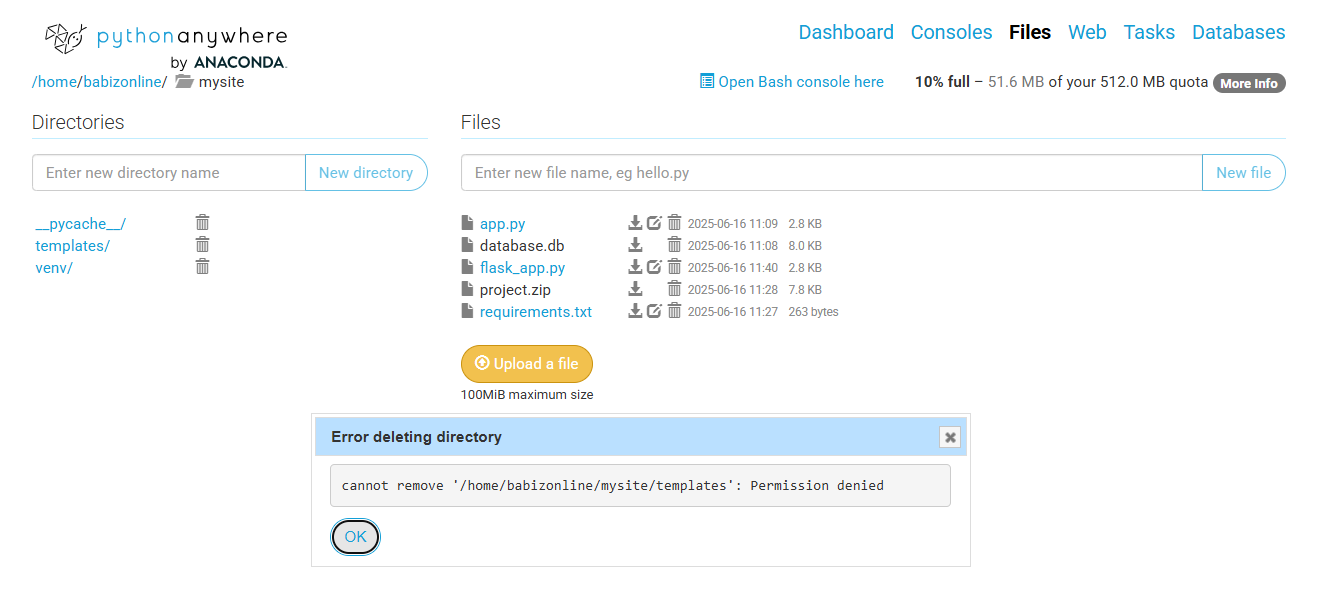Click the New directory button

pyautogui.click(x=366, y=173)
